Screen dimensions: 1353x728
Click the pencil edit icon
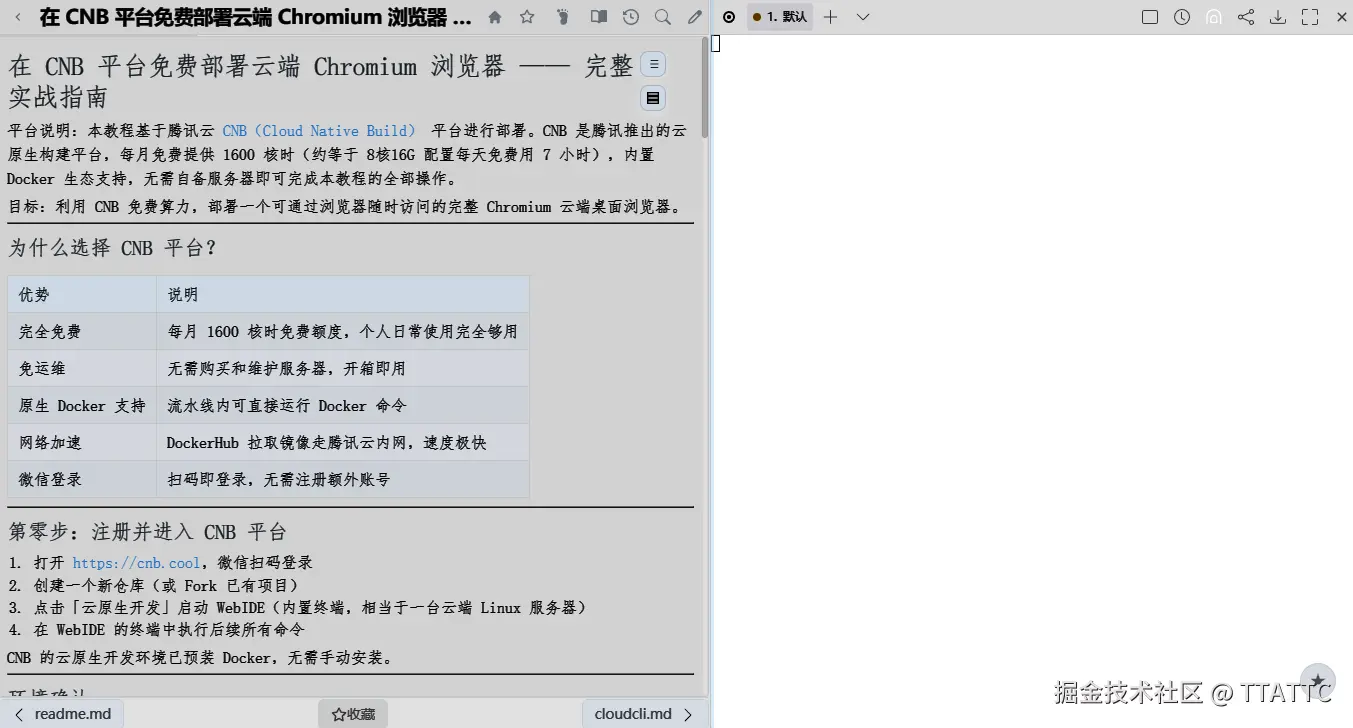[x=695, y=17]
